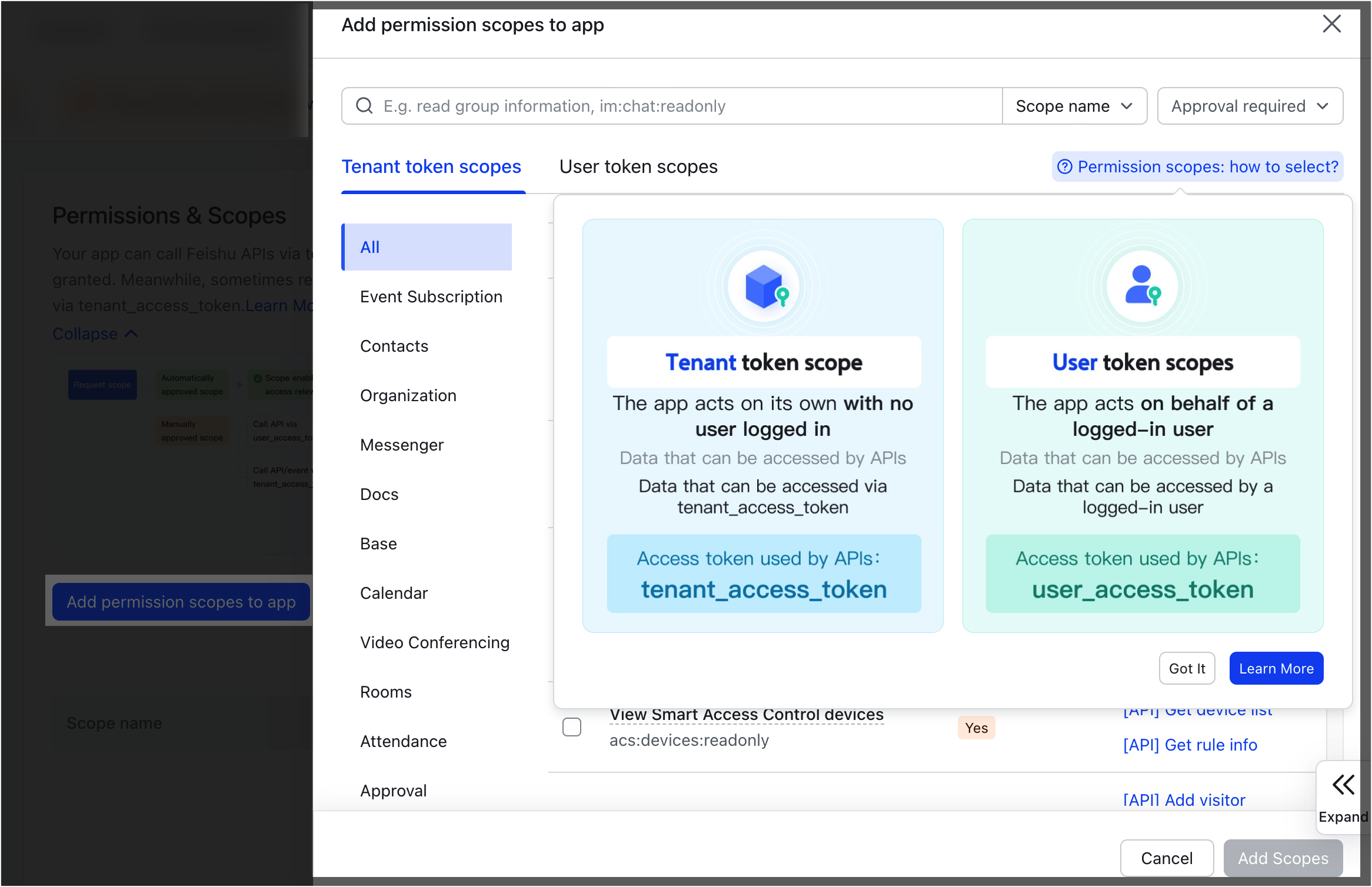Viewport: 1372px width, 887px height.
Task: Select the Messenger category
Action: point(402,445)
